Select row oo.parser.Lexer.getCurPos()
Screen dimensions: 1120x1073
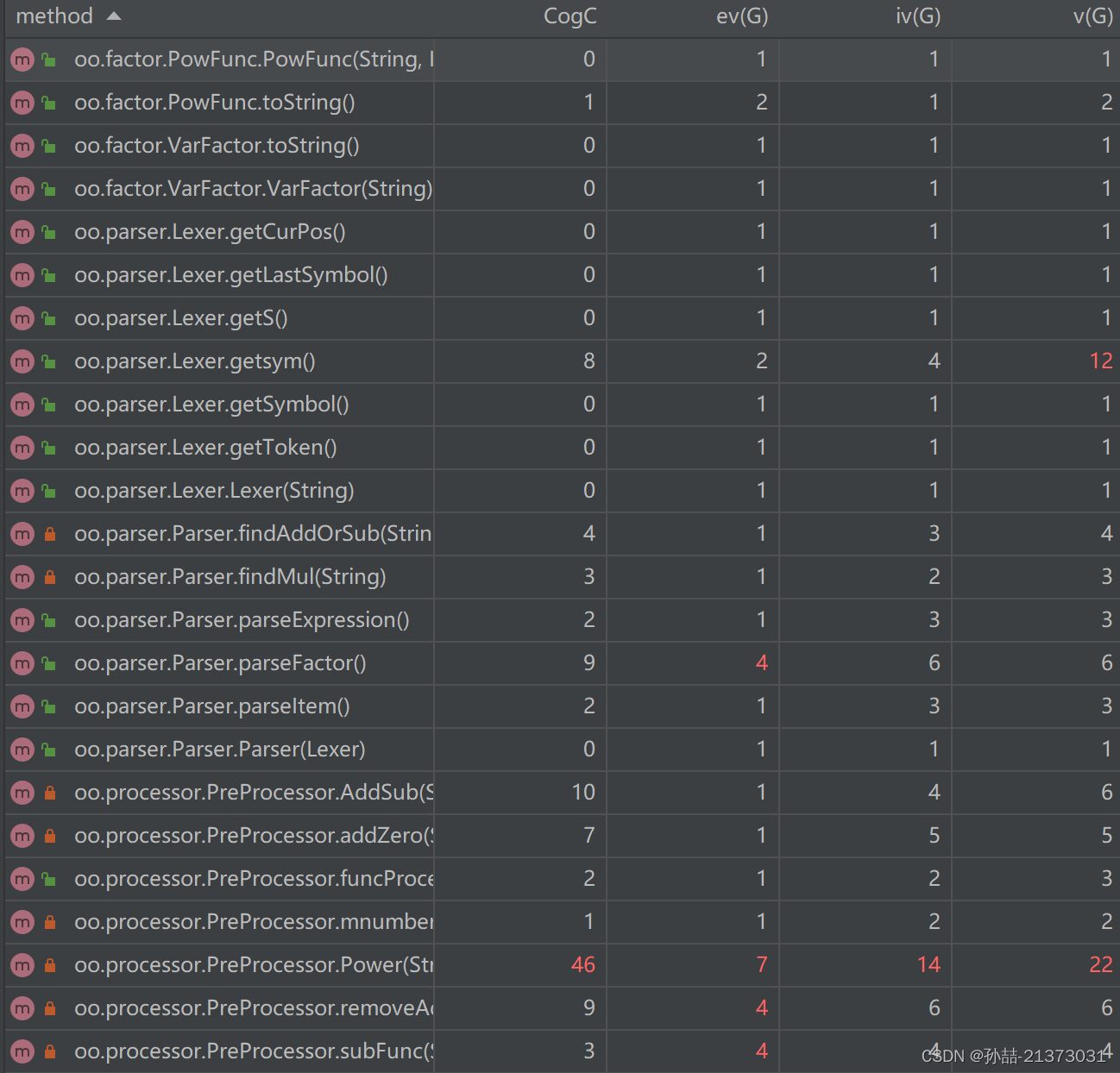(x=562, y=232)
